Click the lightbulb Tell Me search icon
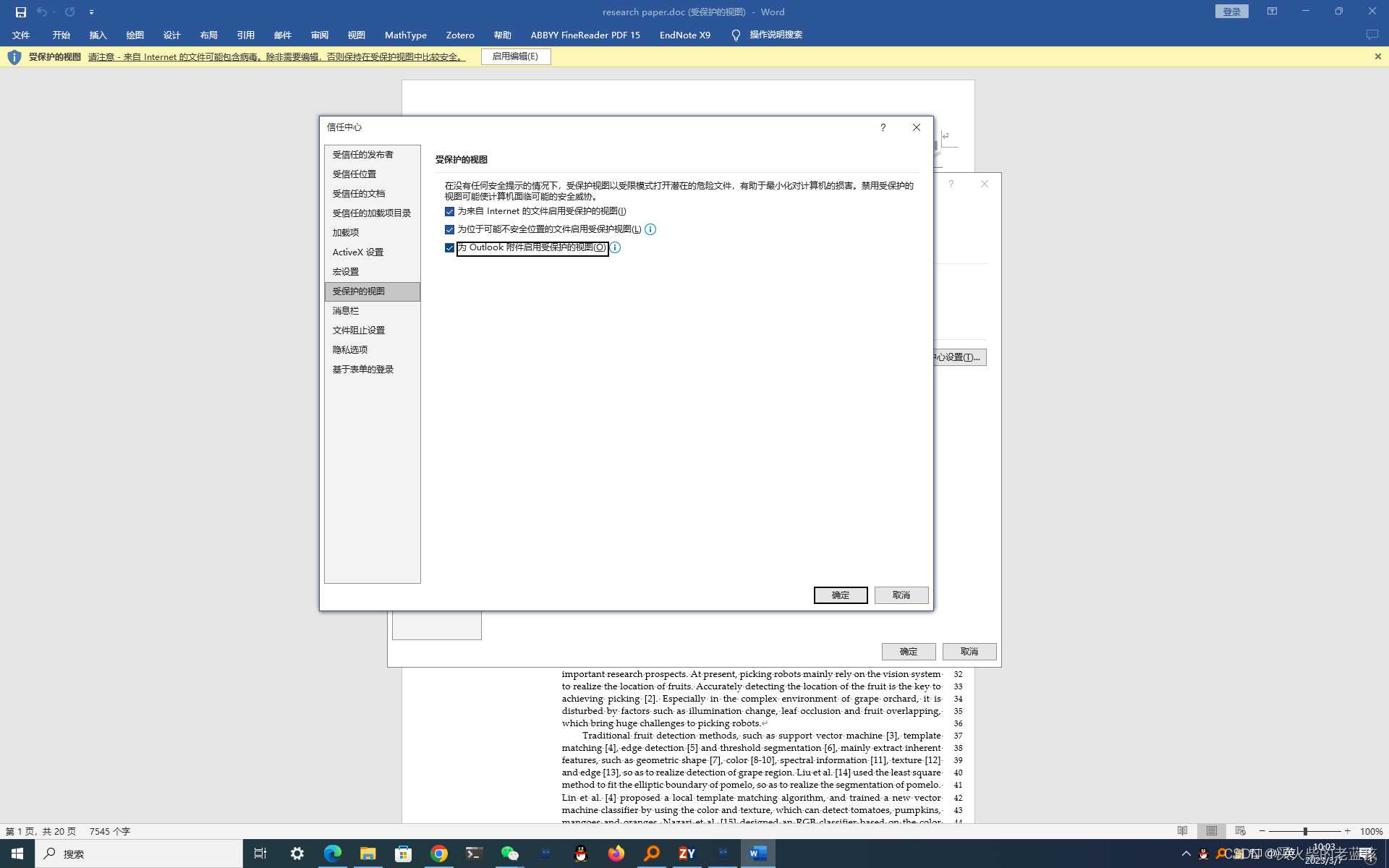The width and height of the screenshot is (1389, 868). tap(736, 35)
